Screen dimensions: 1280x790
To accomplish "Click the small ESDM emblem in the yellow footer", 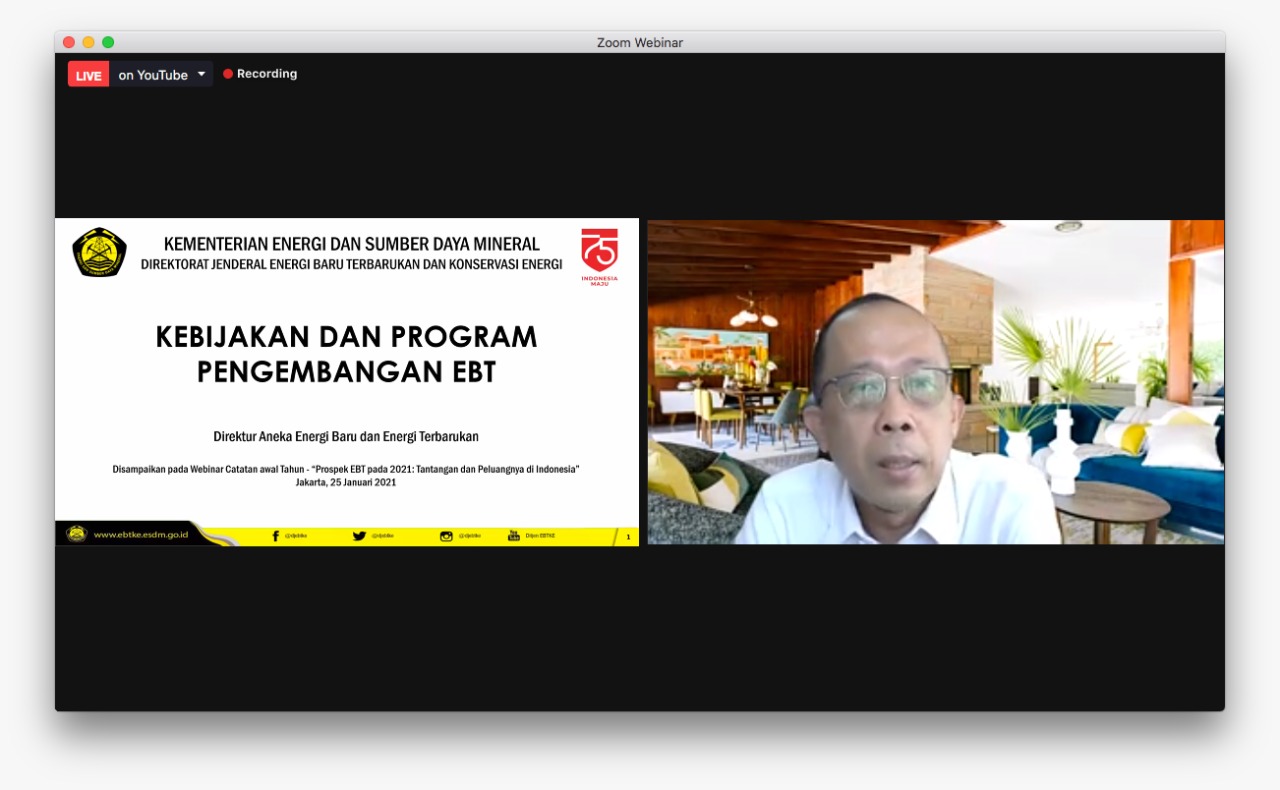I will [x=74, y=535].
